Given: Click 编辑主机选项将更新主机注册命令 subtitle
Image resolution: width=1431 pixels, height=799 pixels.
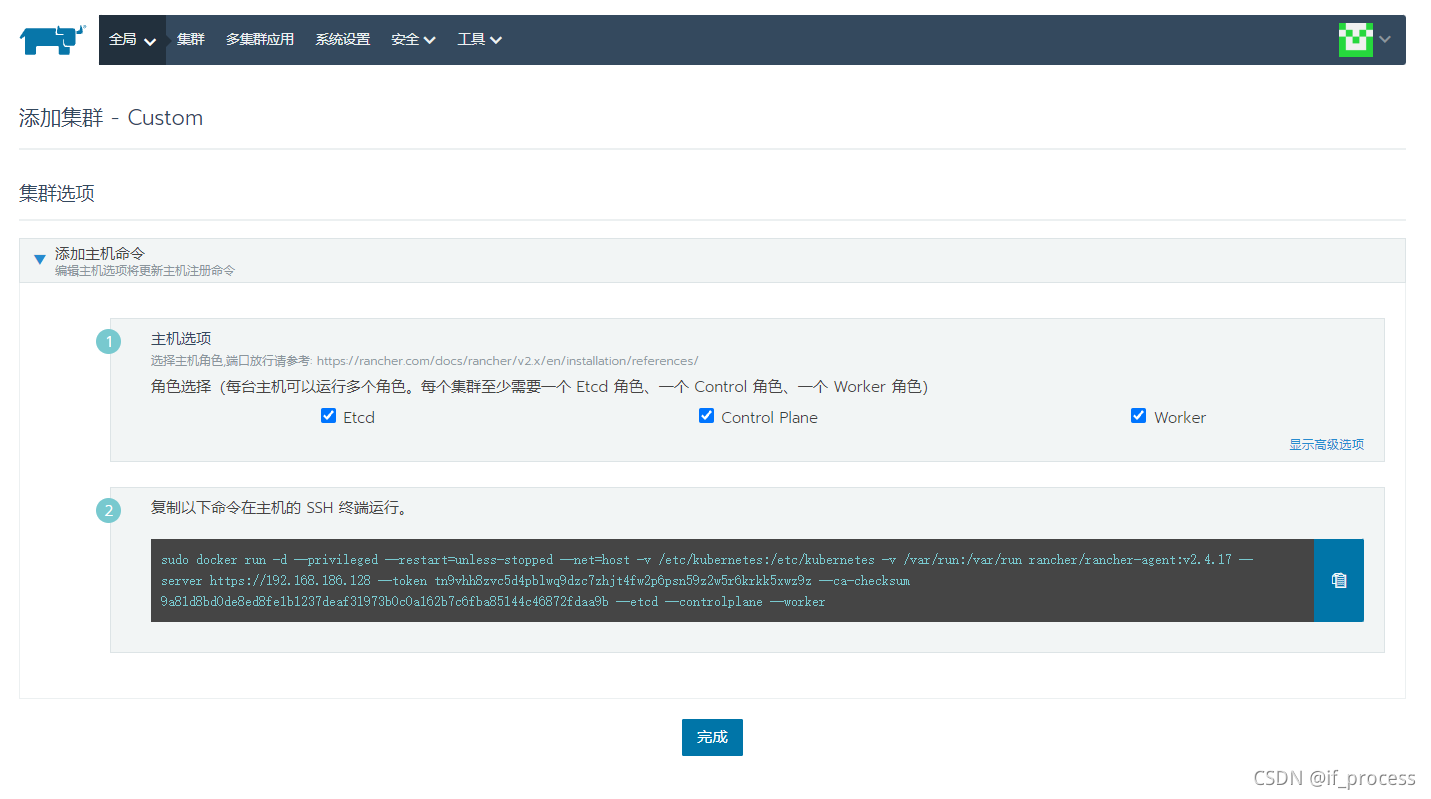Looking at the screenshot, I should [145, 271].
